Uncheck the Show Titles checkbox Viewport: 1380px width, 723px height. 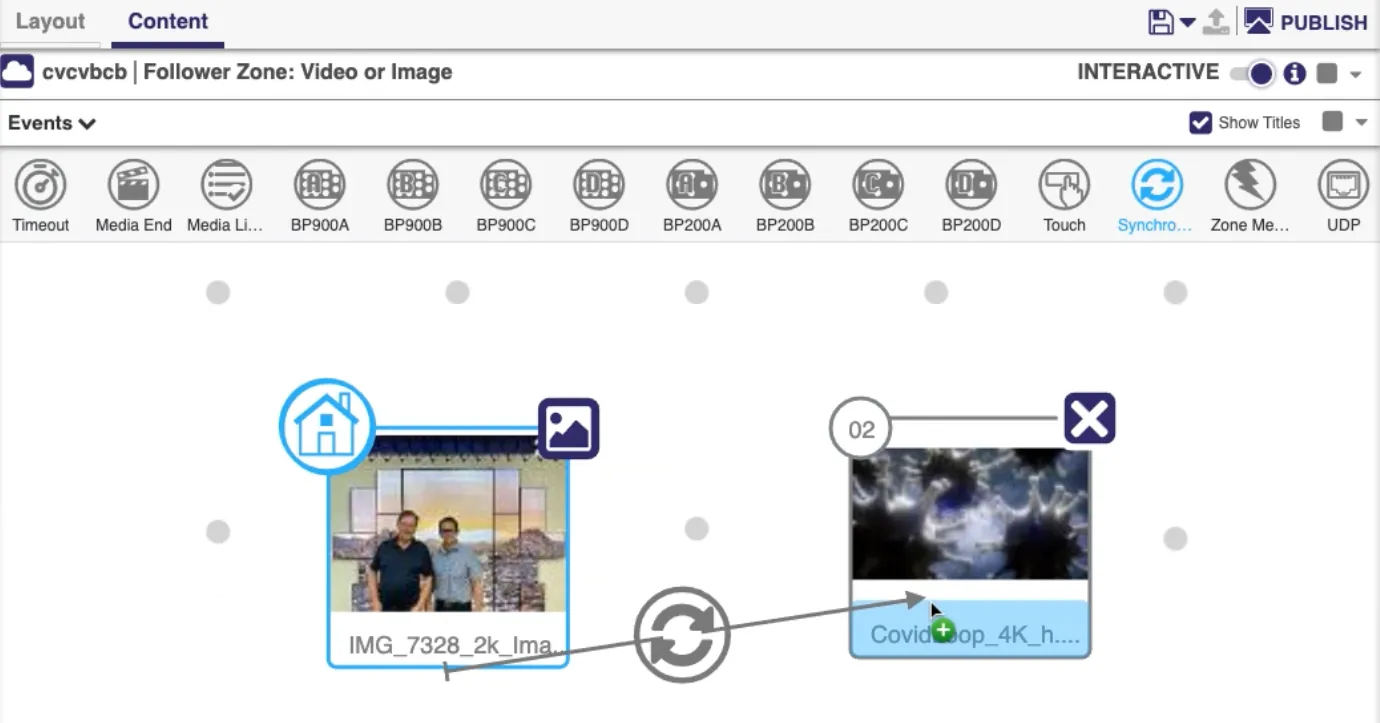tap(1200, 122)
